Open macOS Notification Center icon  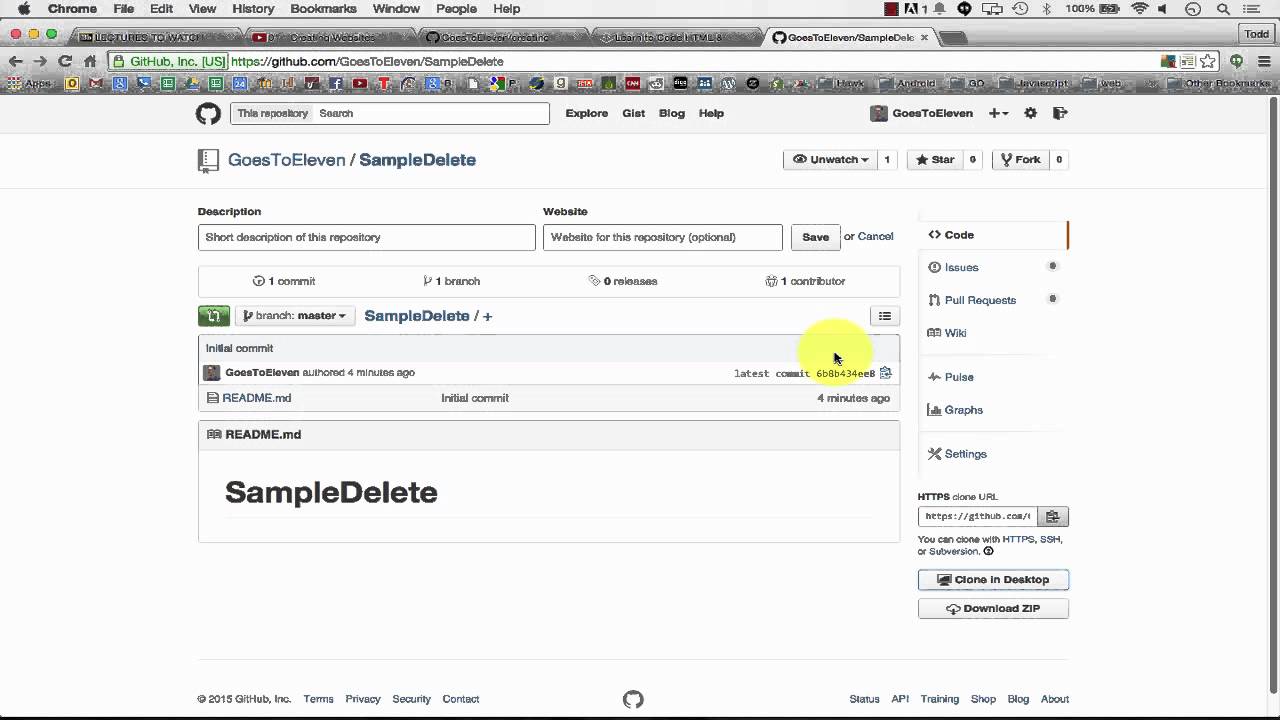click(x=1250, y=9)
